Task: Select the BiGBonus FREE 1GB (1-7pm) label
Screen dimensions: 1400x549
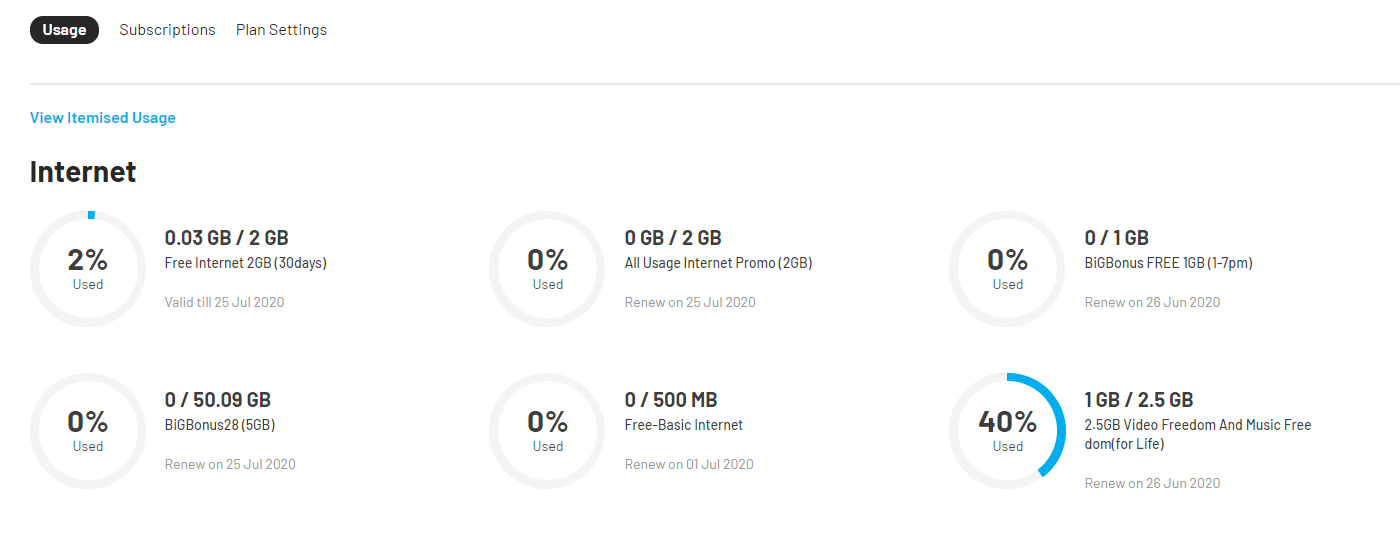Action: click(x=1168, y=263)
